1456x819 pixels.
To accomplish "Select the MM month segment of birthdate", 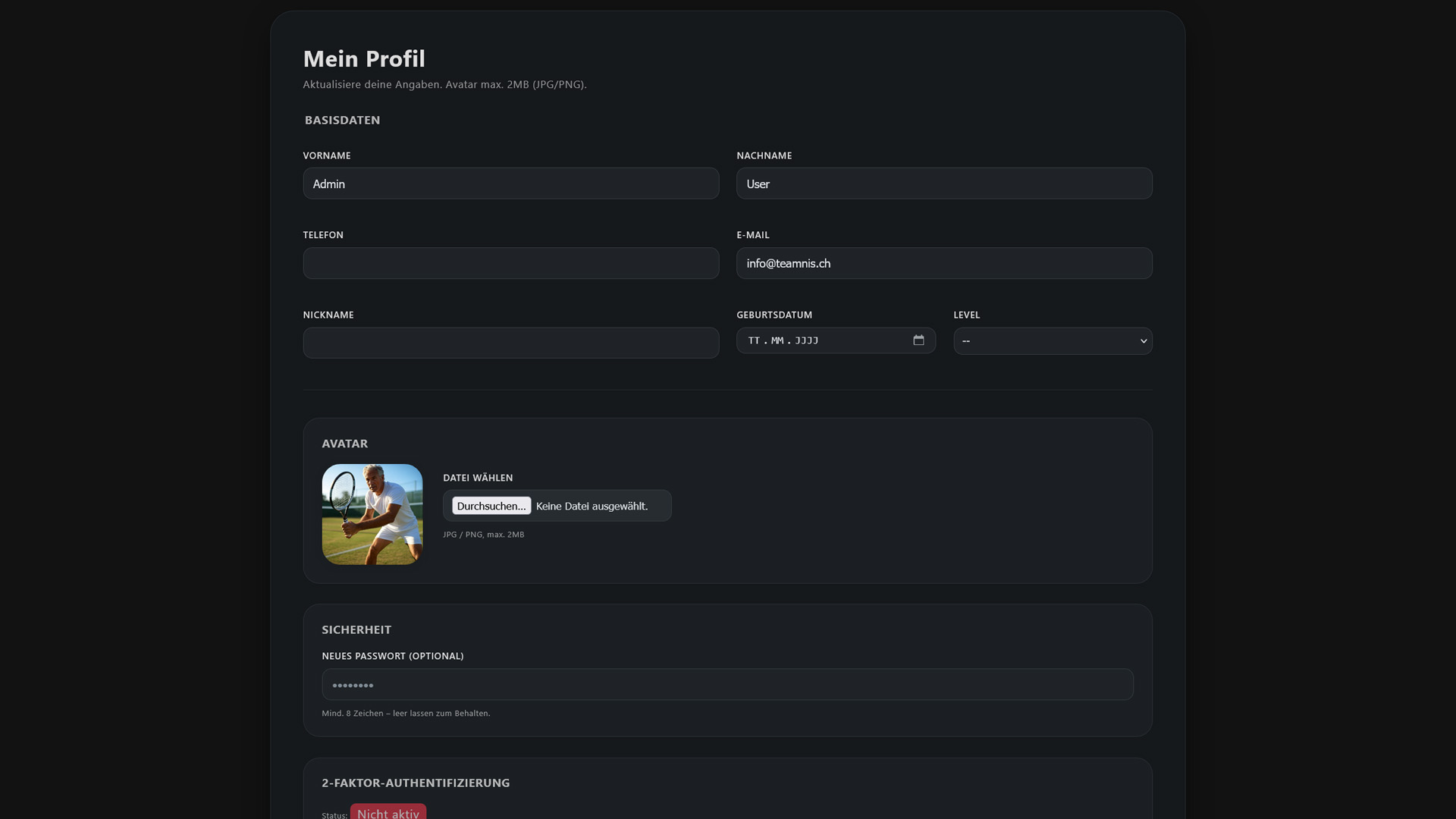I will [x=777, y=341].
